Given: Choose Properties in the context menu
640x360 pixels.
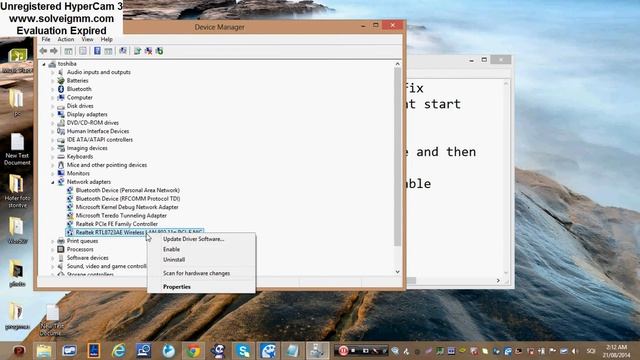Looking at the screenshot, I should (x=201, y=287).
